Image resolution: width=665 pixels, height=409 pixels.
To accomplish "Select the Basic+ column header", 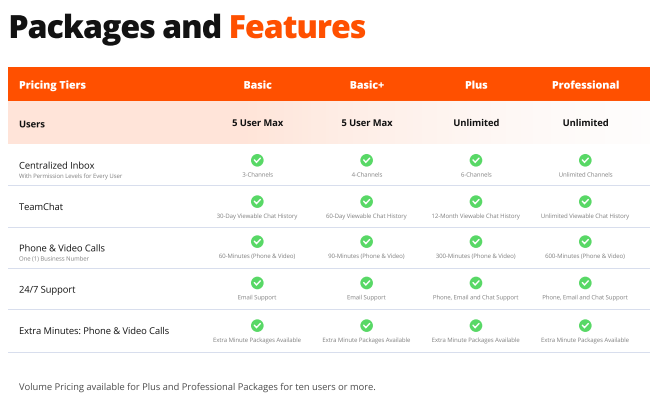I will pyautogui.click(x=367, y=85).
